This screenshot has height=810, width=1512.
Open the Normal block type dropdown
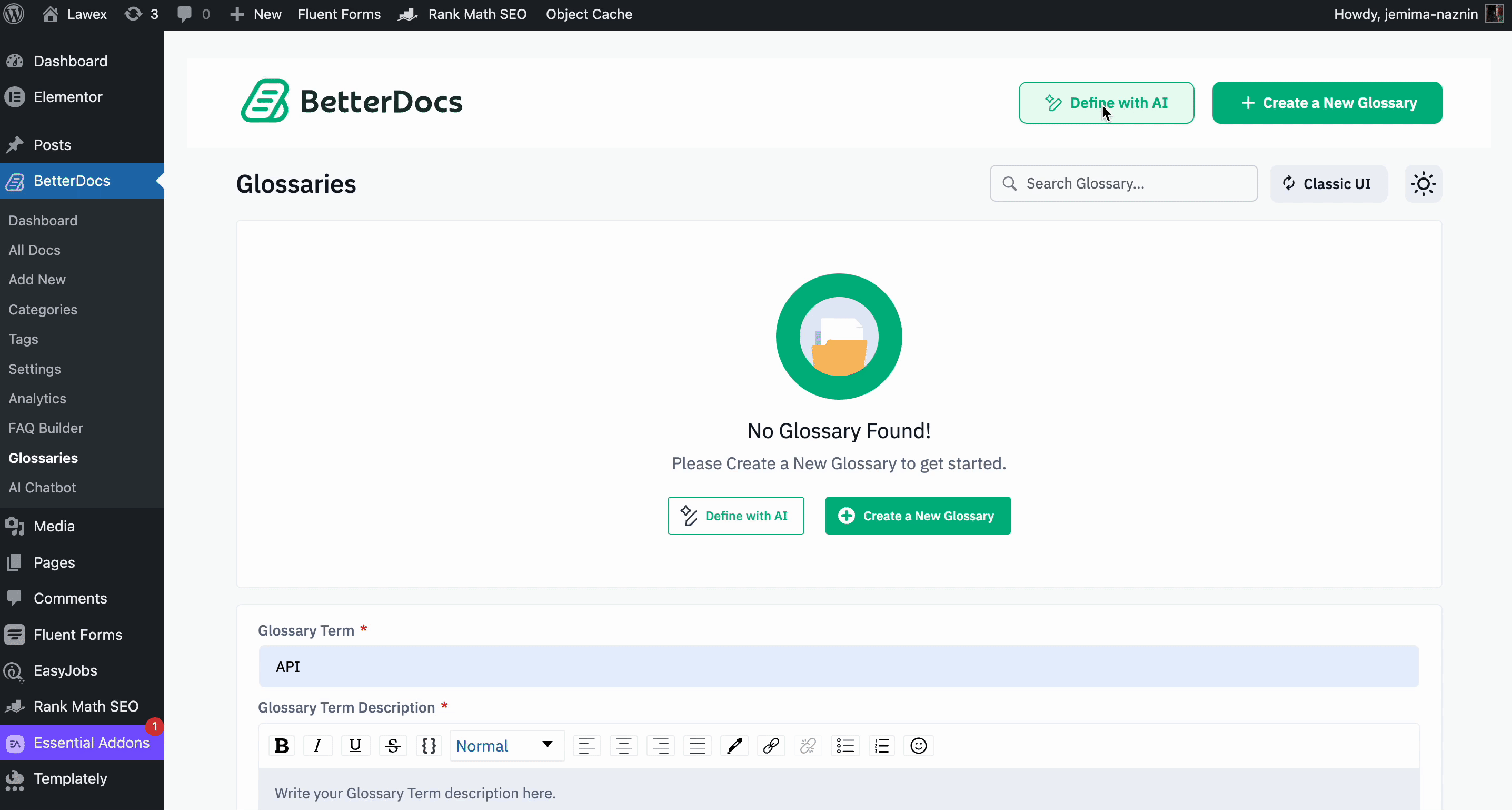pyautogui.click(x=506, y=746)
